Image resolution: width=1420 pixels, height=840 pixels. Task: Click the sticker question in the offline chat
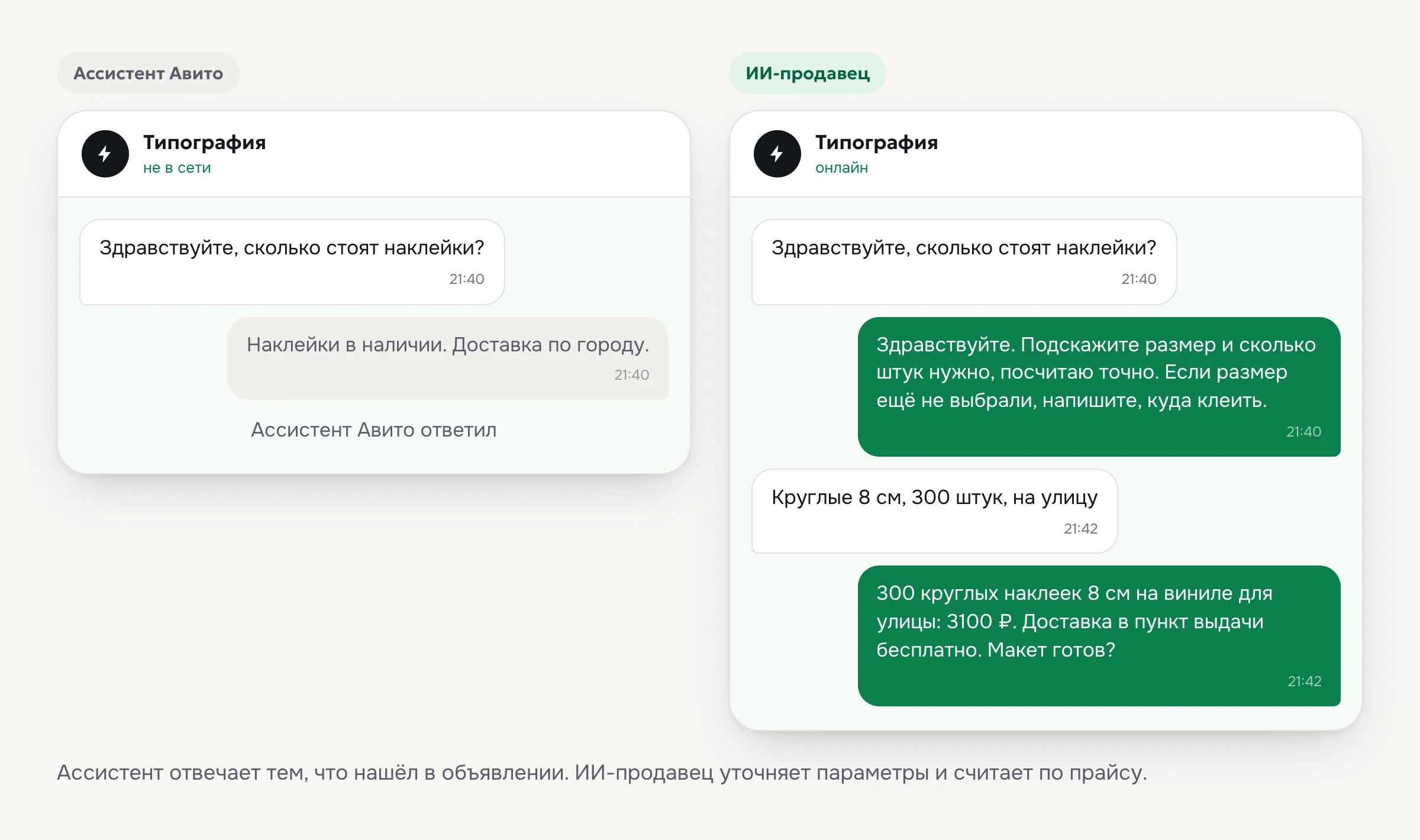[x=292, y=262]
